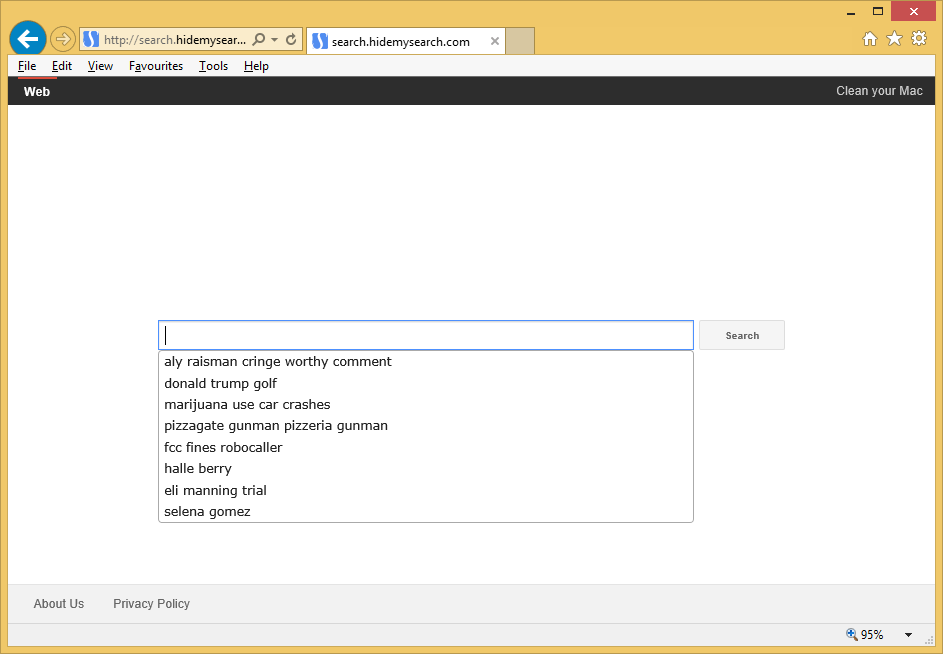Click the forward navigation arrow
This screenshot has width=943, height=654.
63,40
